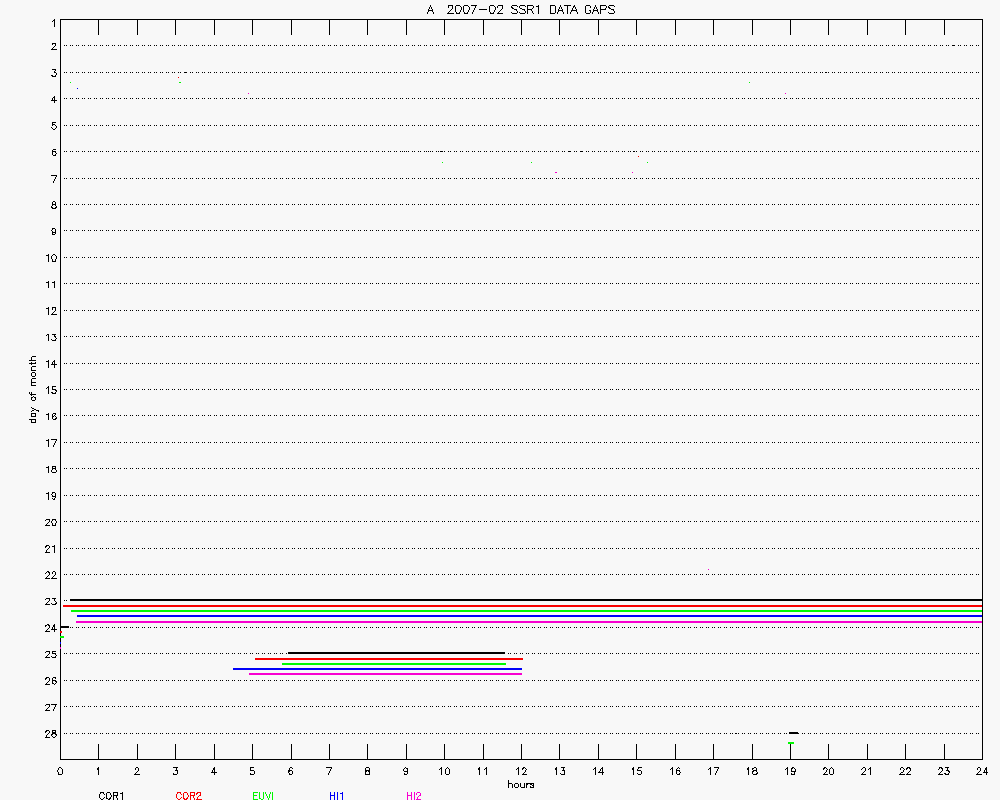Click the blue HI1 gap bar on day 25
1000x800 pixels.
point(377,669)
